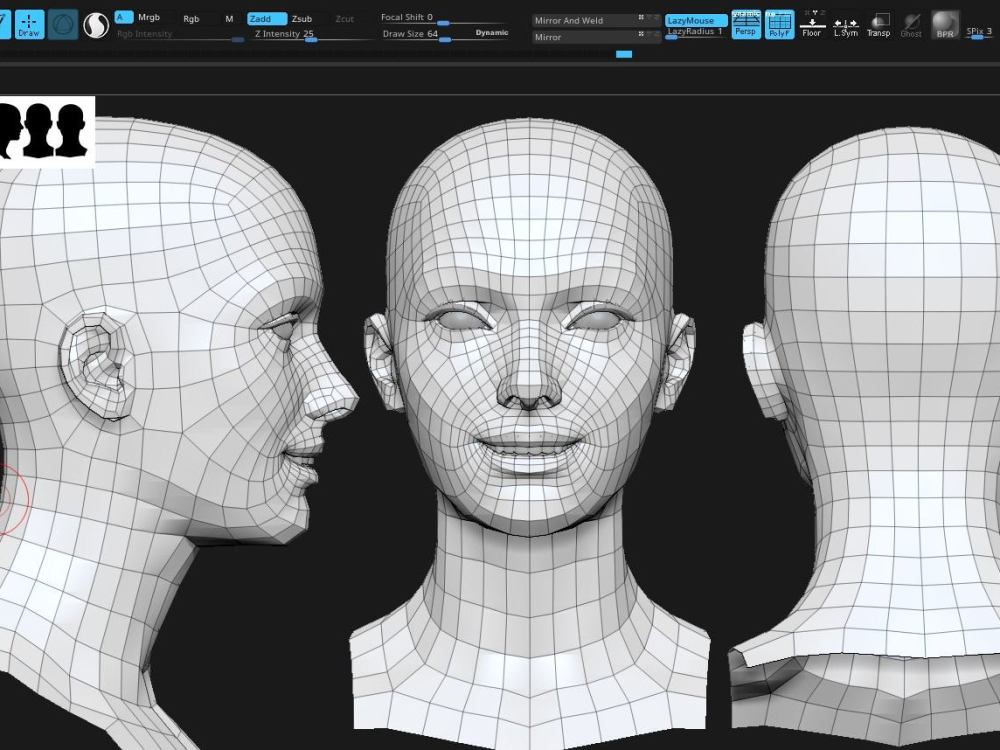
Task: Click axis icons on Mirror And Weld
Action: (649, 19)
